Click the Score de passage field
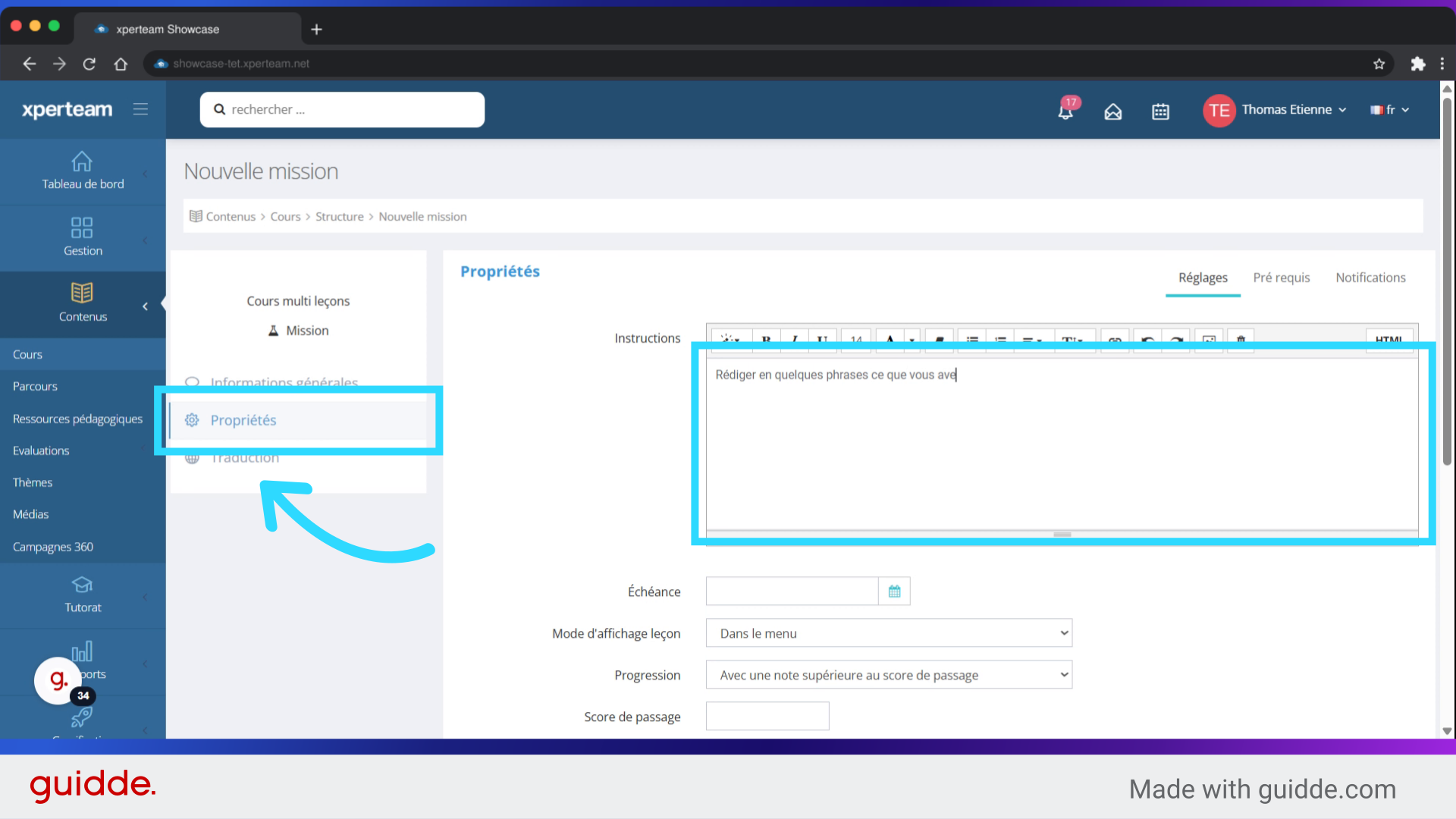 [767, 716]
